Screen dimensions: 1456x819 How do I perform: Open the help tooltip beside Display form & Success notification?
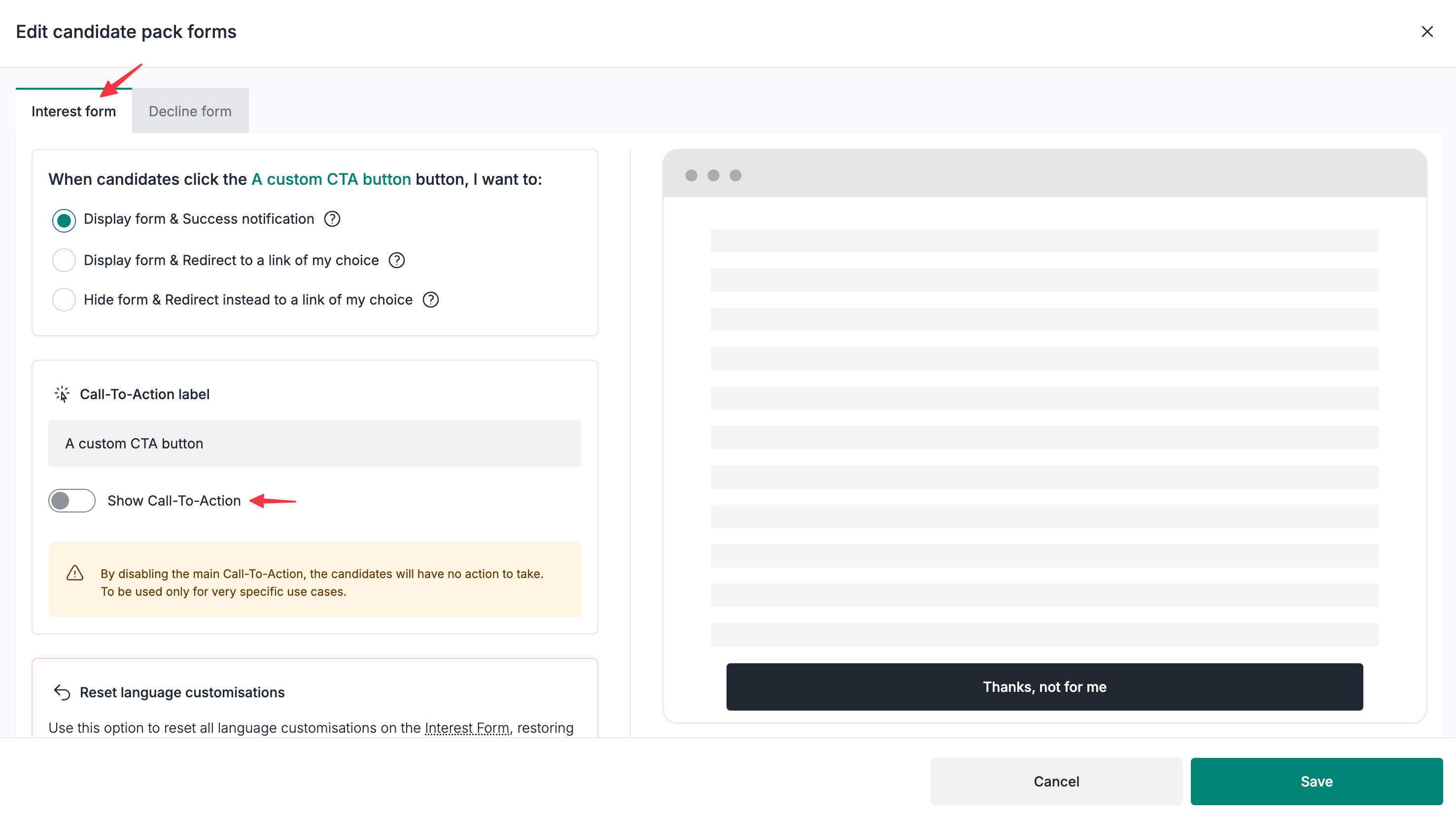(332, 219)
